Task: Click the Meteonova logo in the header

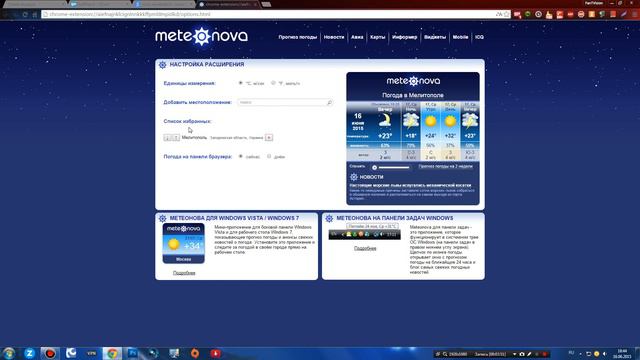Action: [201, 36]
